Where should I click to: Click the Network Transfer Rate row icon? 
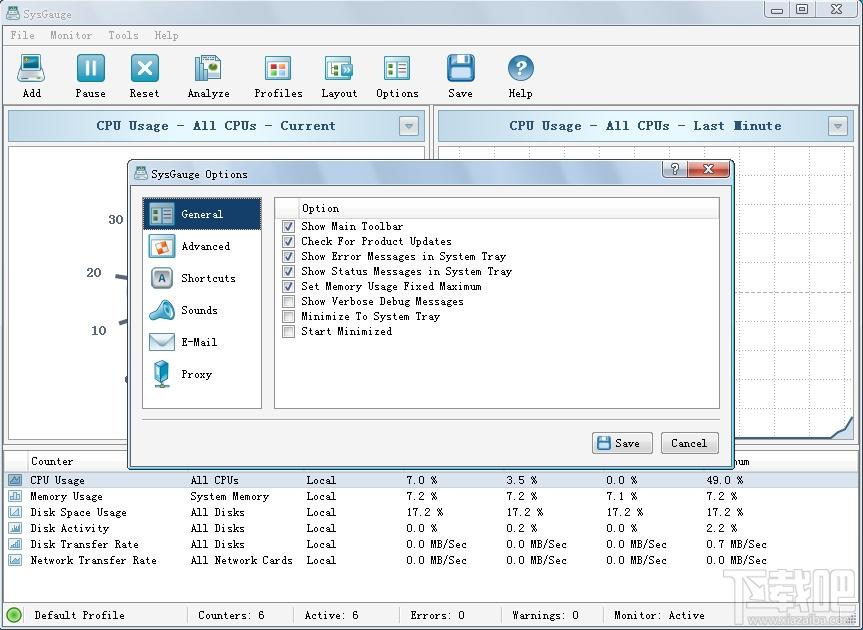click(15, 560)
